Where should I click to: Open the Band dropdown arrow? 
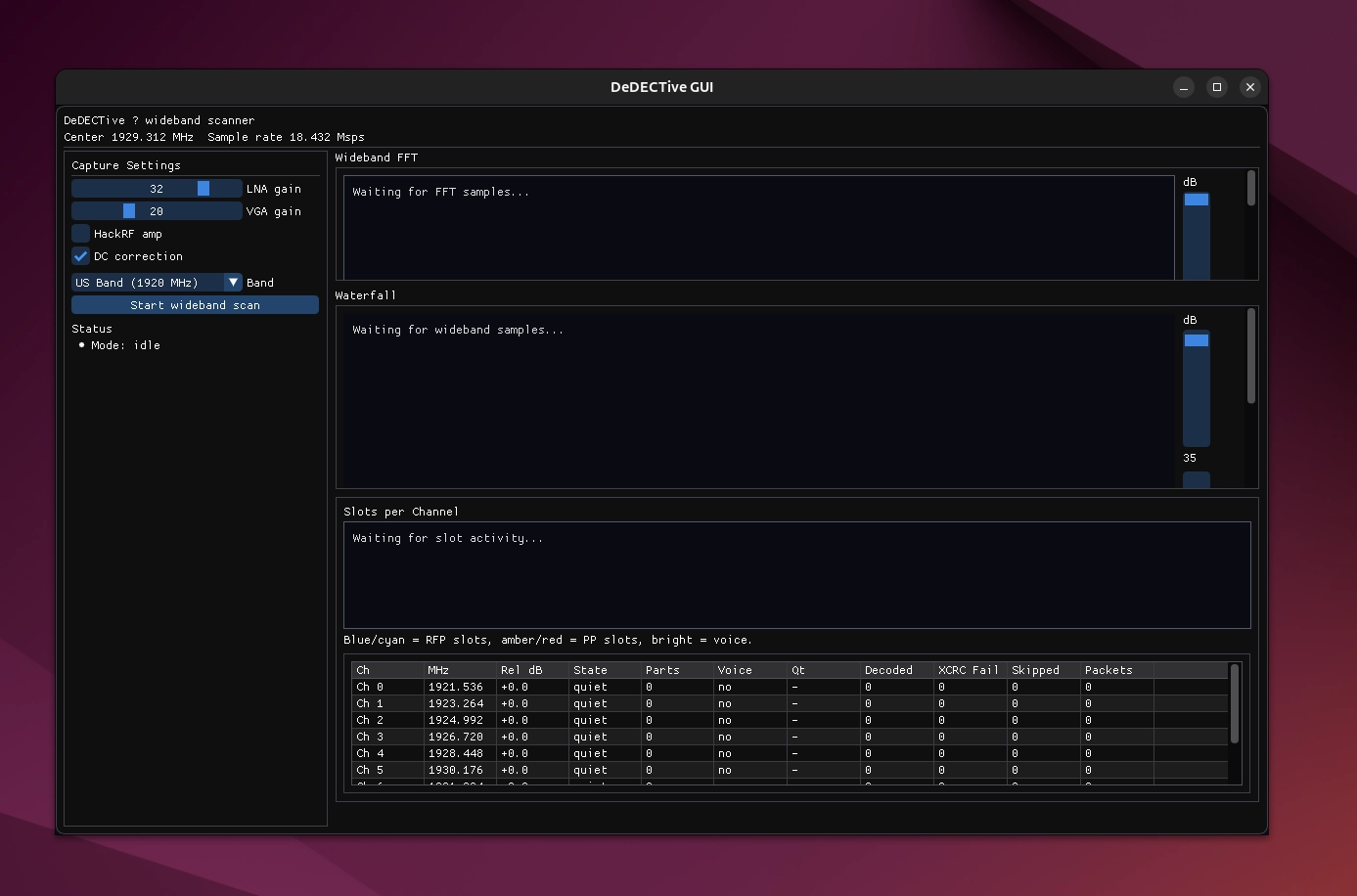233,283
